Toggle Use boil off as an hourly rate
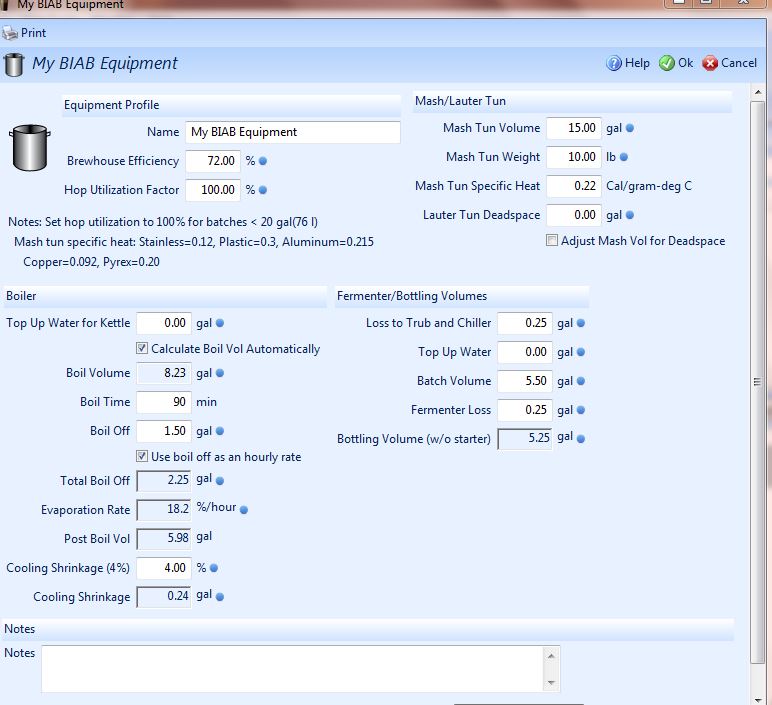Screen dimensions: 772x705 pos(142,456)
